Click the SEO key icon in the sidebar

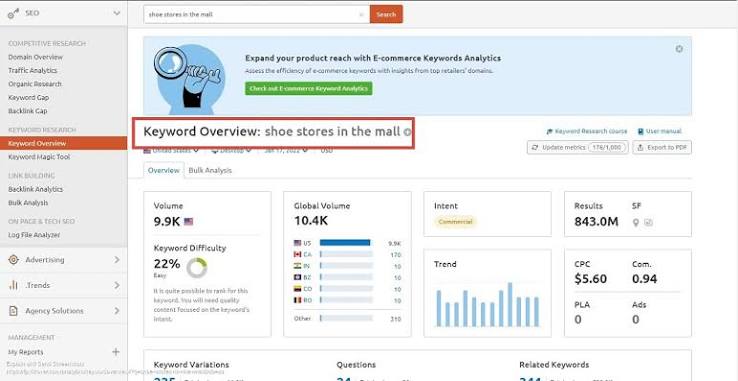(14, 14)
